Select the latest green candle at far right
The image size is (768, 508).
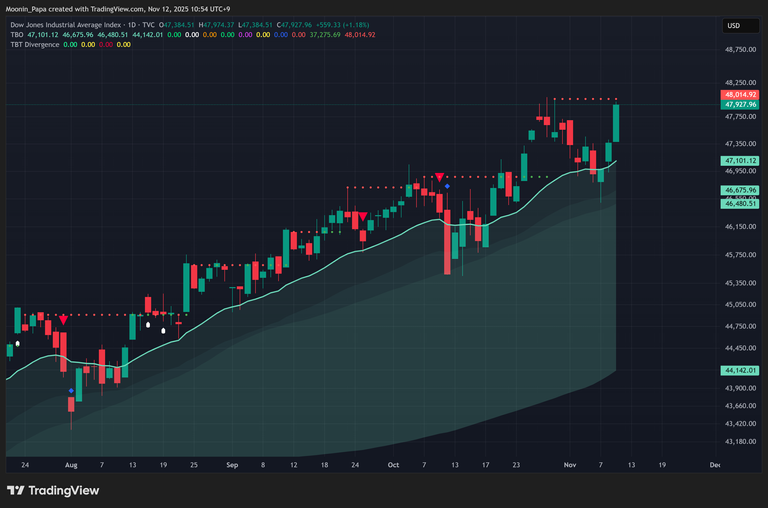tap(617, 123)
